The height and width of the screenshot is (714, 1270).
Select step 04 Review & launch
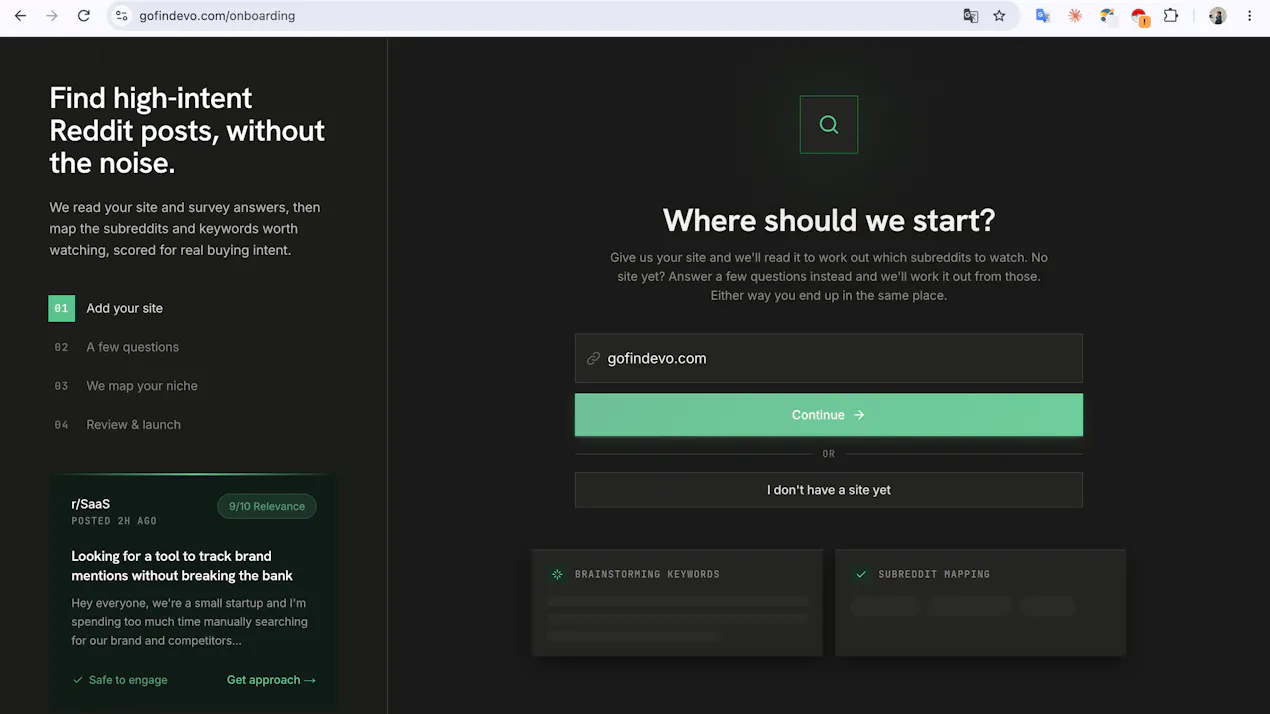point(117,425)
